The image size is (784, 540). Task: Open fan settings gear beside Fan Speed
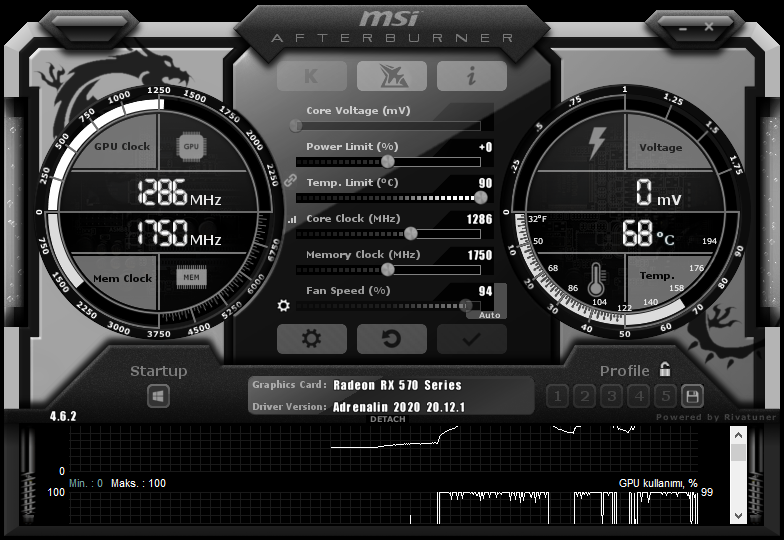tap(284, 306)
